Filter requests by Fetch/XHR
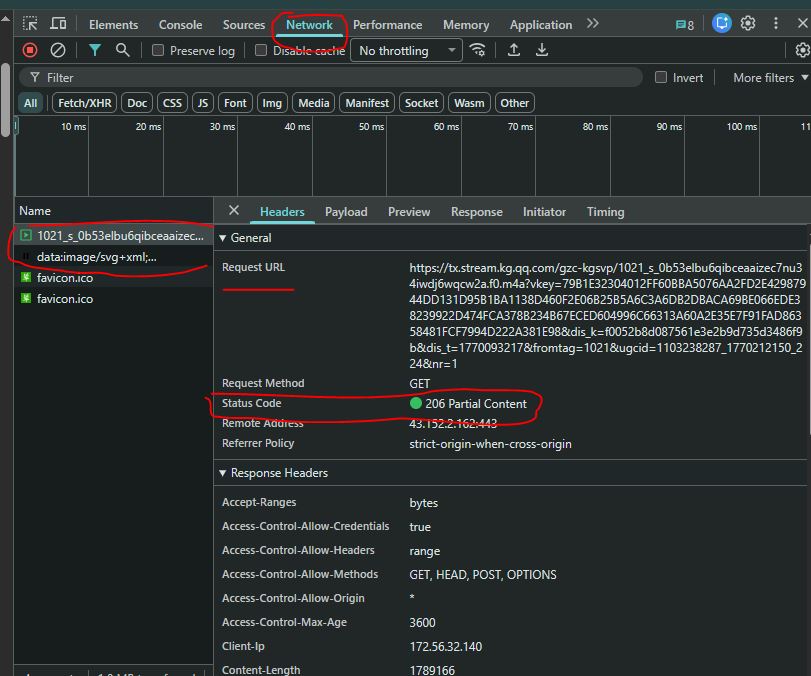Viewport: 811px width, 676px height. tap(85, 103)
